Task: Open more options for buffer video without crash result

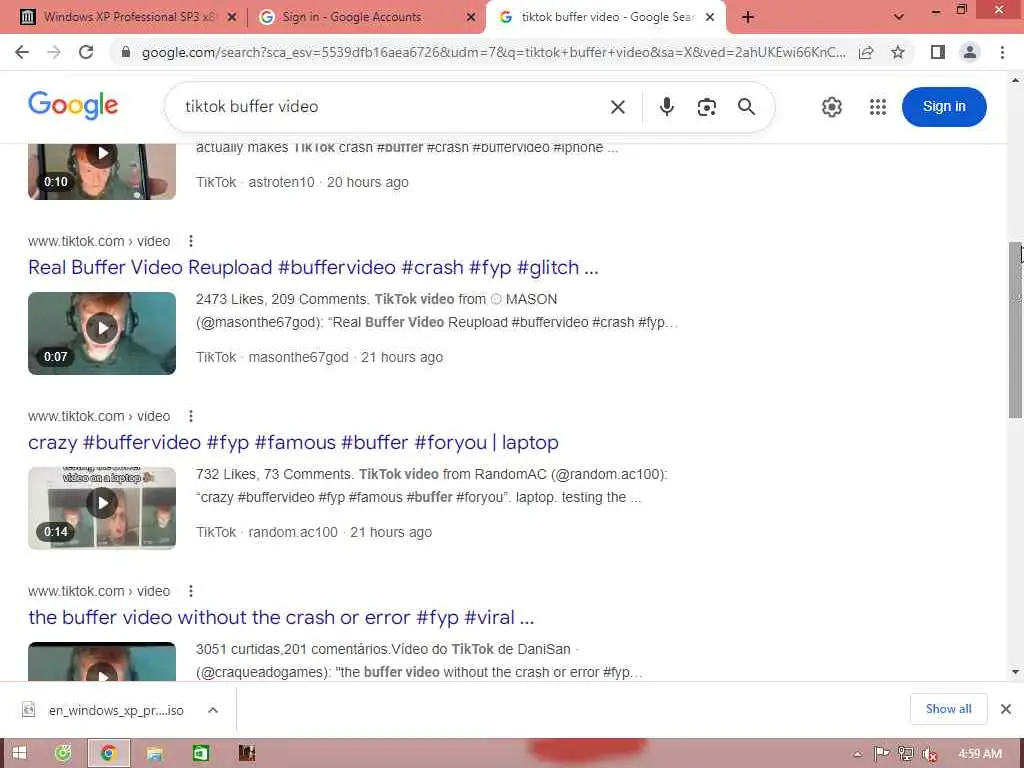Action: click(x=191, y=591)
